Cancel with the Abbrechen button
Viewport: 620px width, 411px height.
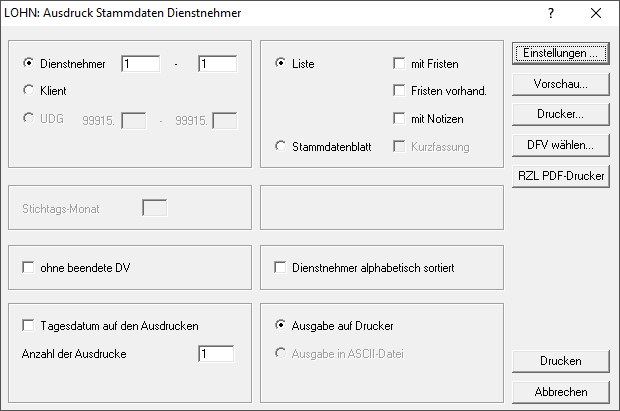[x=560, y=391]
